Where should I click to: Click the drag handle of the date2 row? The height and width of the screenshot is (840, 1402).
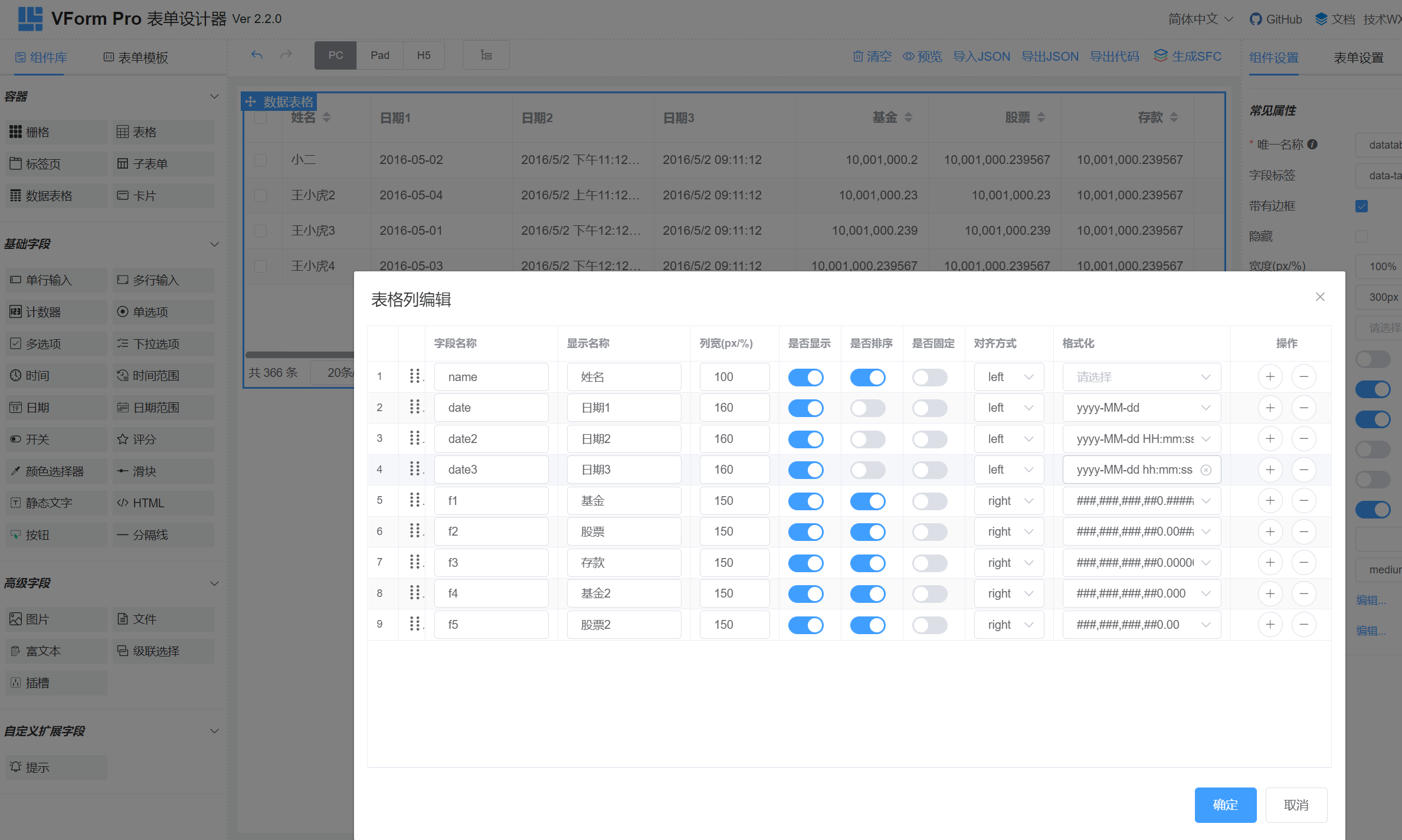pos(415,438)
